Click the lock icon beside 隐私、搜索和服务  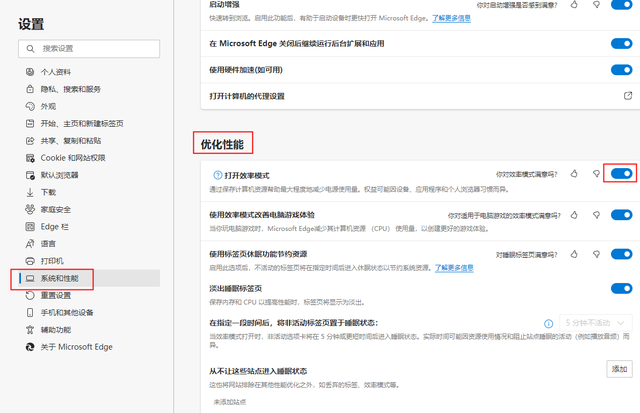30,89
